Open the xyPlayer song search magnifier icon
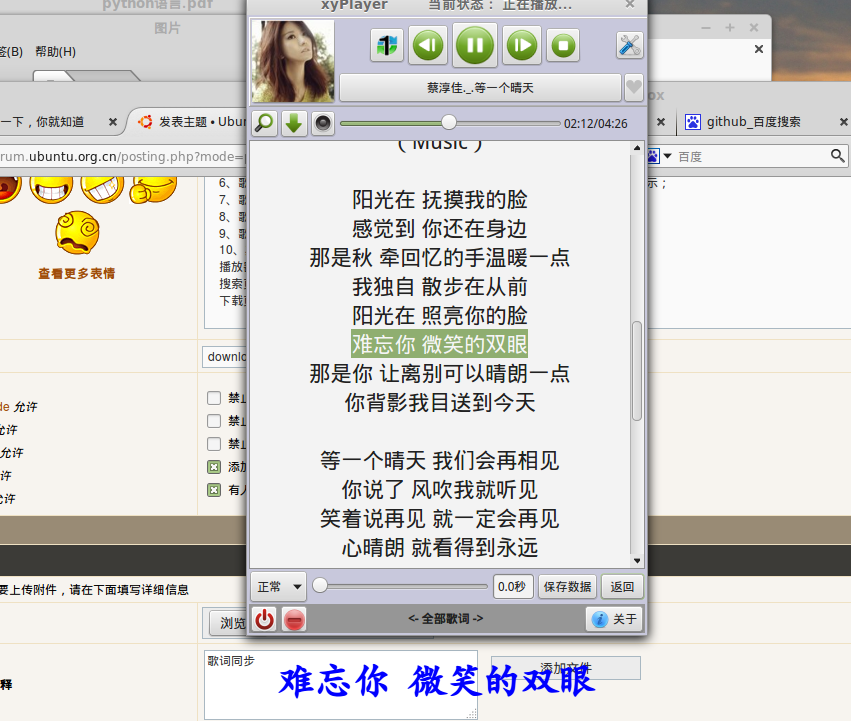Image resolution: width=851 pixels, height=721 pixels. click(x=264, y=123)
